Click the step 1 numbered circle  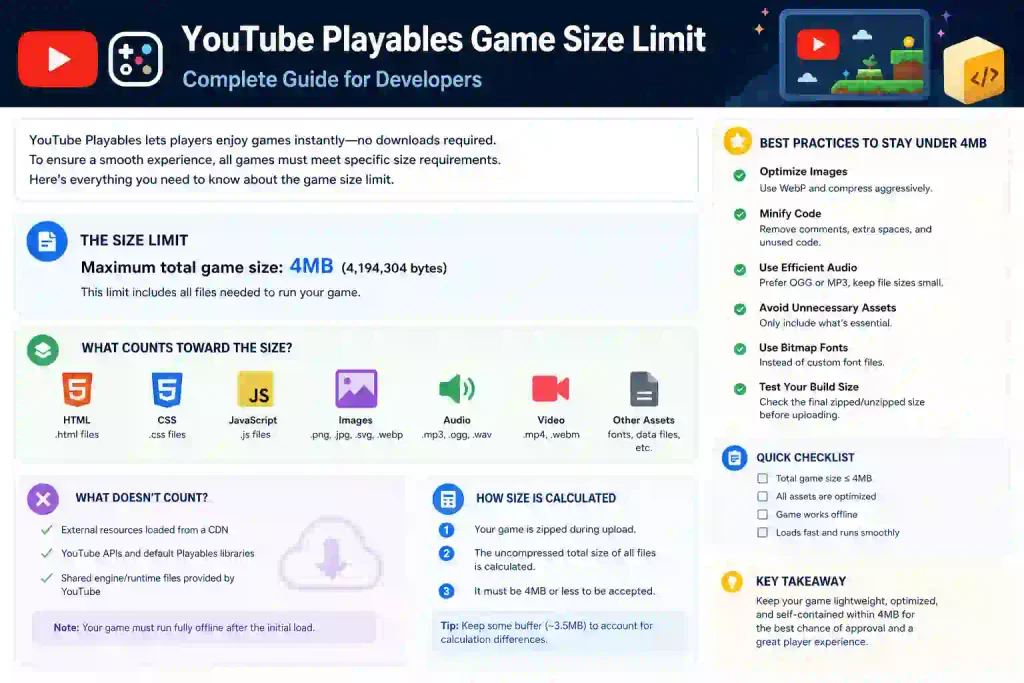tap(447, 530)
